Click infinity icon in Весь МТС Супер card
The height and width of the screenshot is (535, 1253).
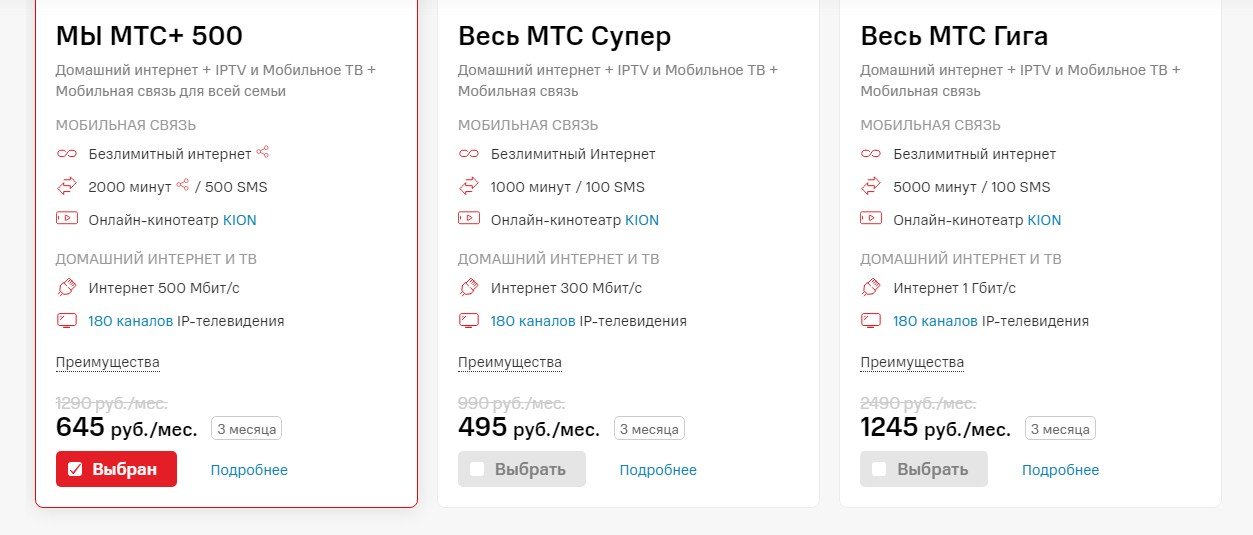point(468,154)
